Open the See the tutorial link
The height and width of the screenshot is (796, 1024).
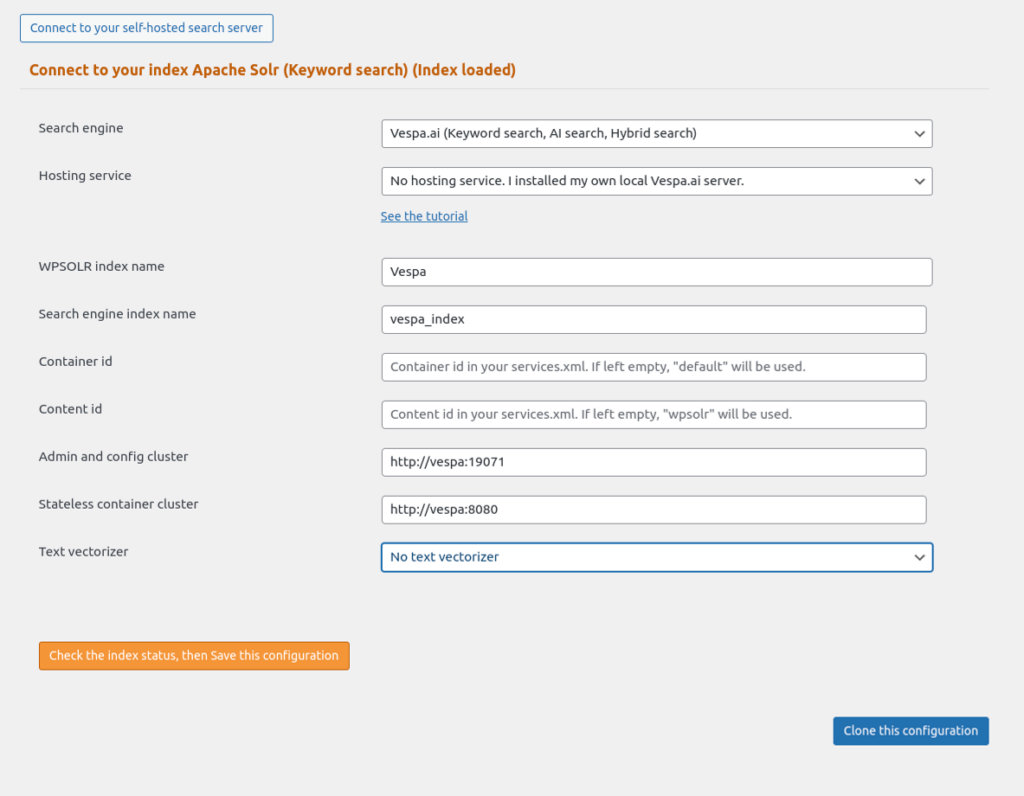click(424, 216)
